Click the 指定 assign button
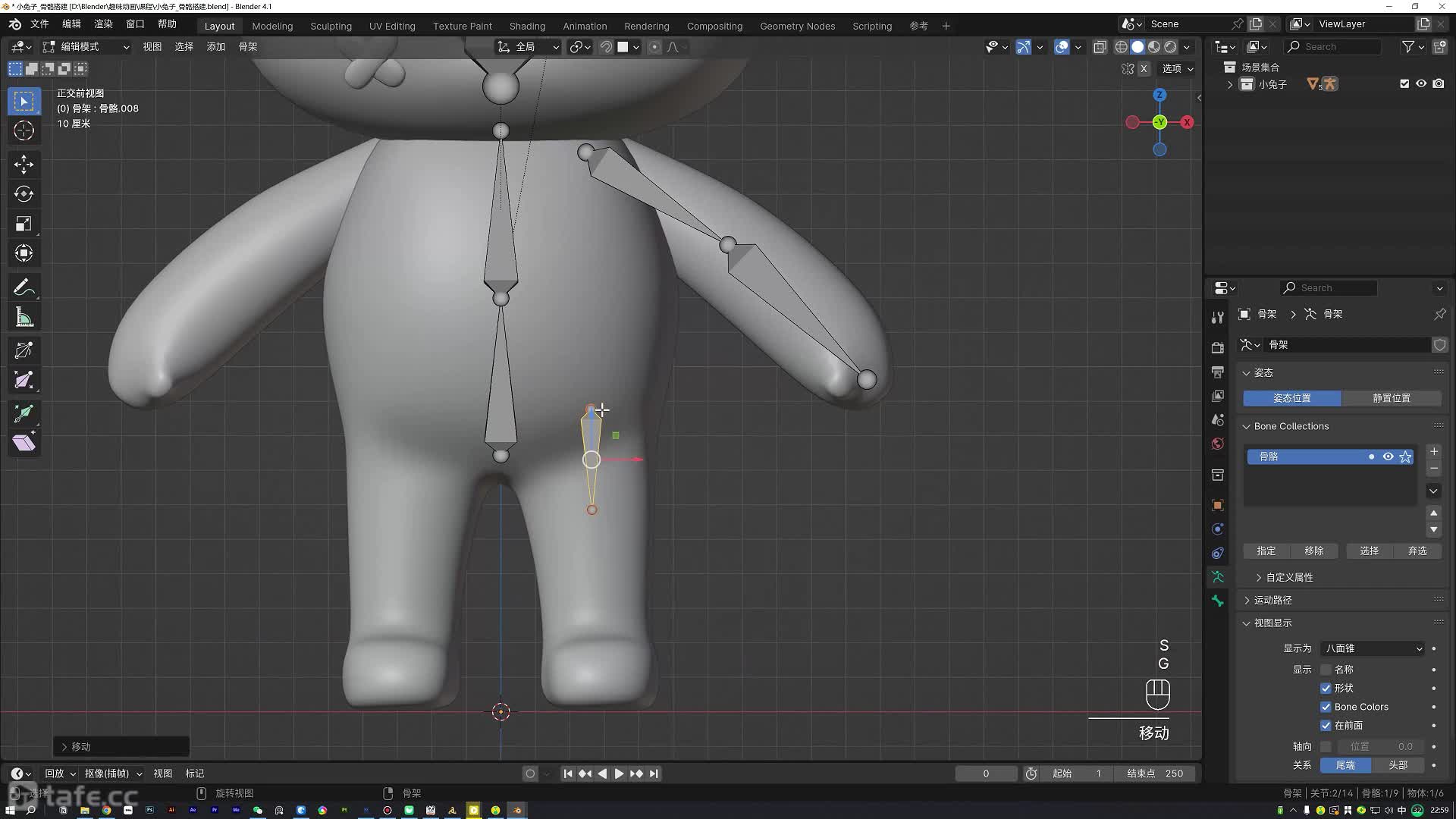This screenshot has width=1456, height=819. click(1266, 551)
